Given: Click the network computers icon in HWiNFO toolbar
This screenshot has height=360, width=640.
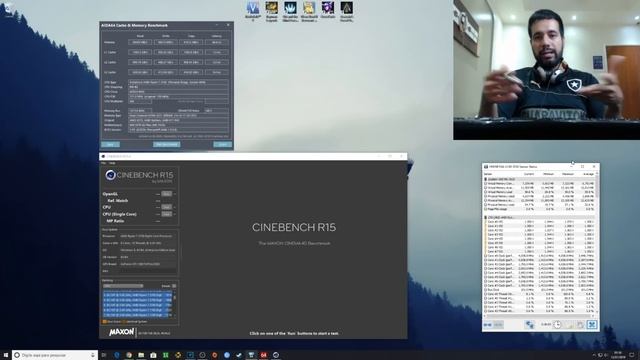Looking at the screenshot, I should pyautogui.click(x=530, y=325).
